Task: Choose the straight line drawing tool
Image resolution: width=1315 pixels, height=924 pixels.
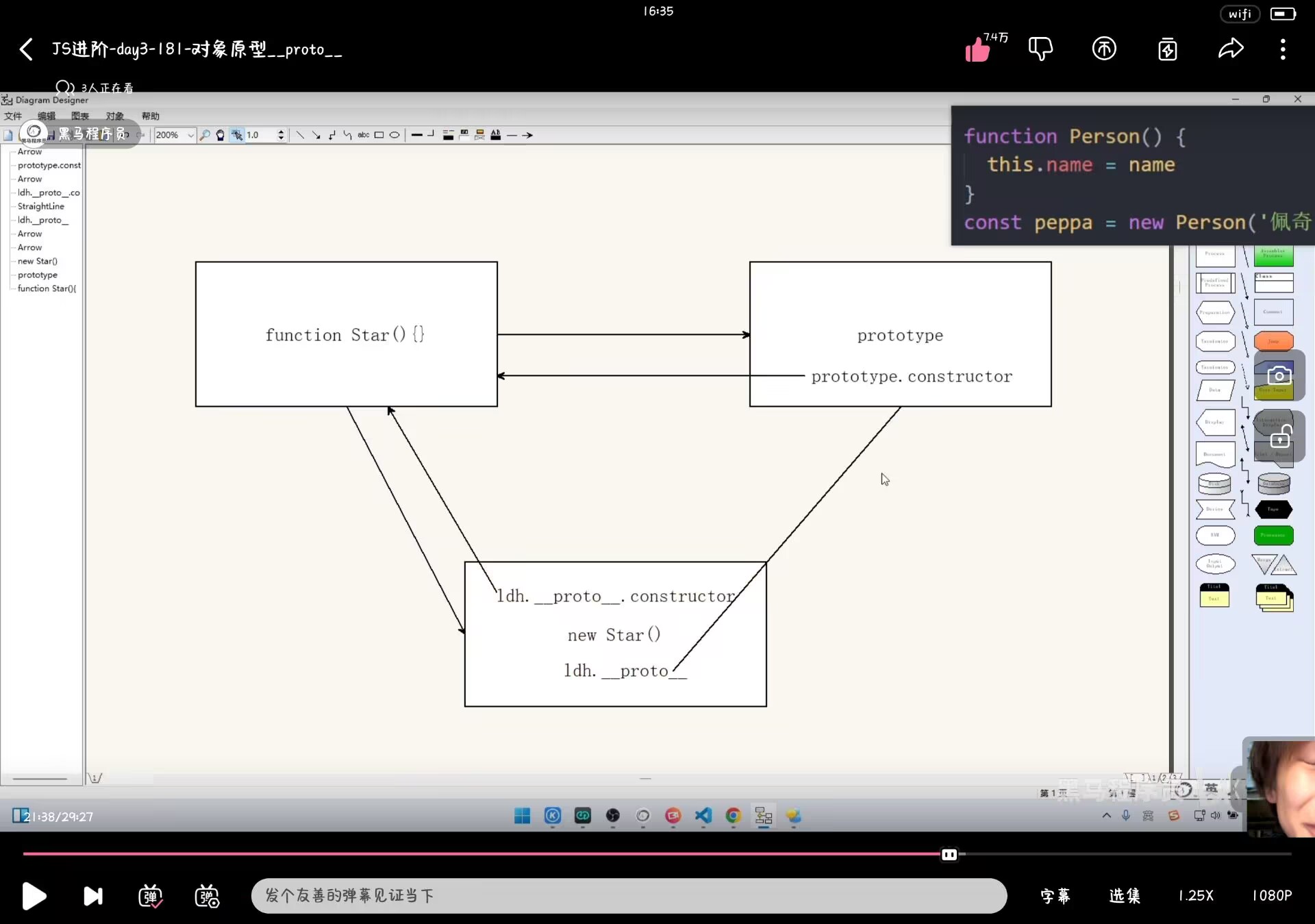Action: 300,135
